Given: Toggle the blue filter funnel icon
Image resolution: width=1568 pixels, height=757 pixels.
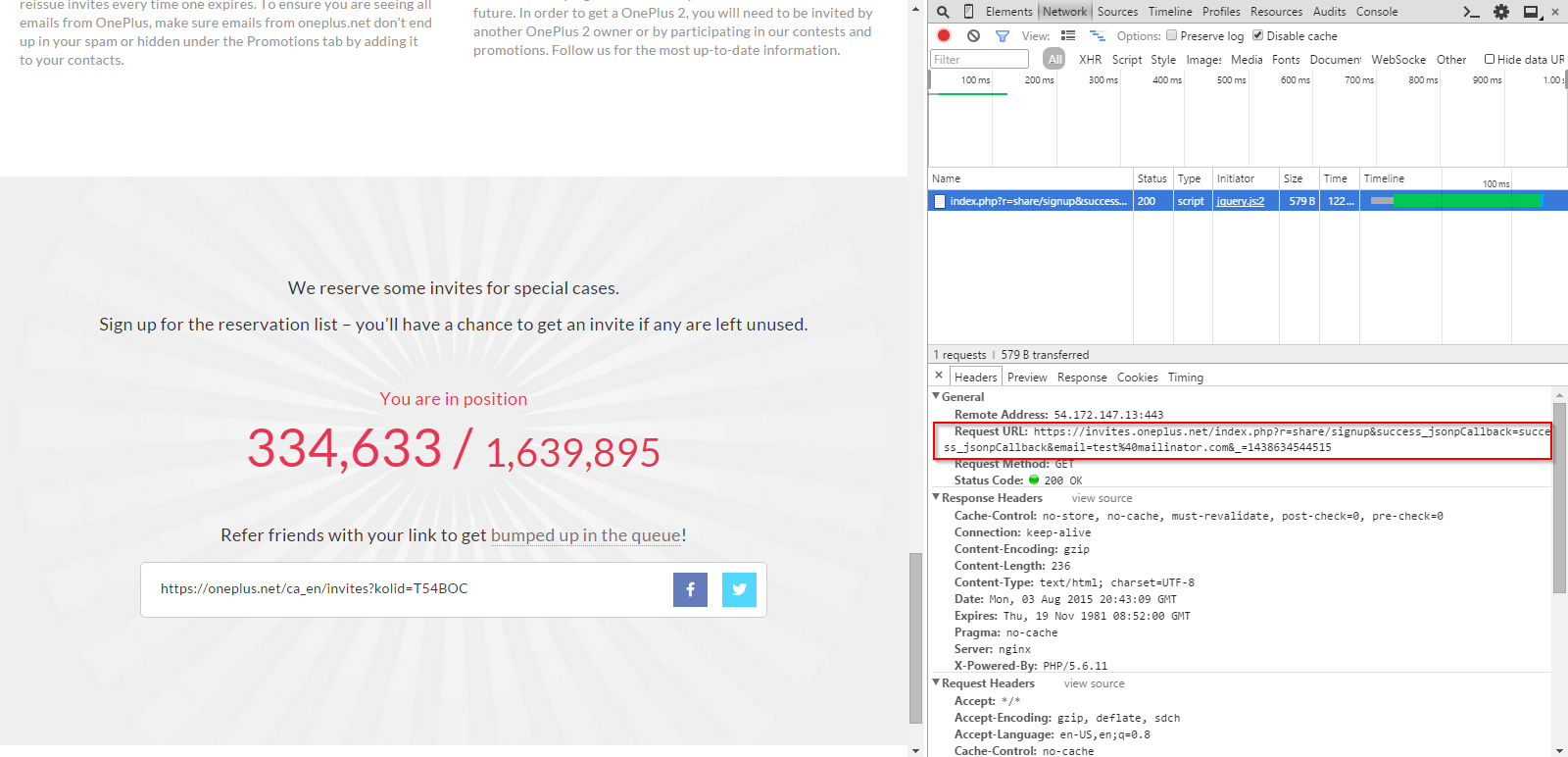Looking at the screenshot, I should 1002,35.
